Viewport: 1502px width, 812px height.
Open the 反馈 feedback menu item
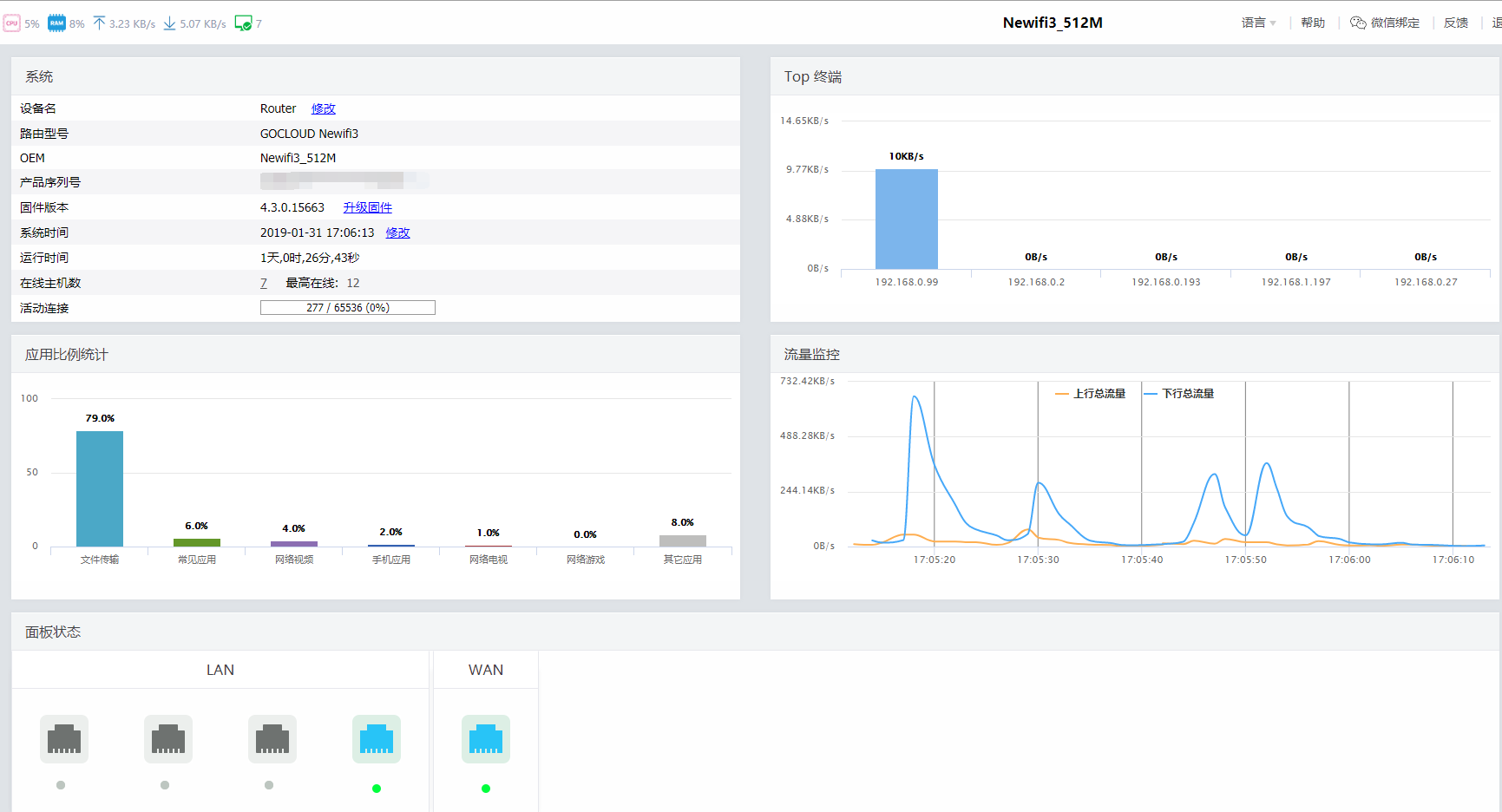[x=1456, y=23]
